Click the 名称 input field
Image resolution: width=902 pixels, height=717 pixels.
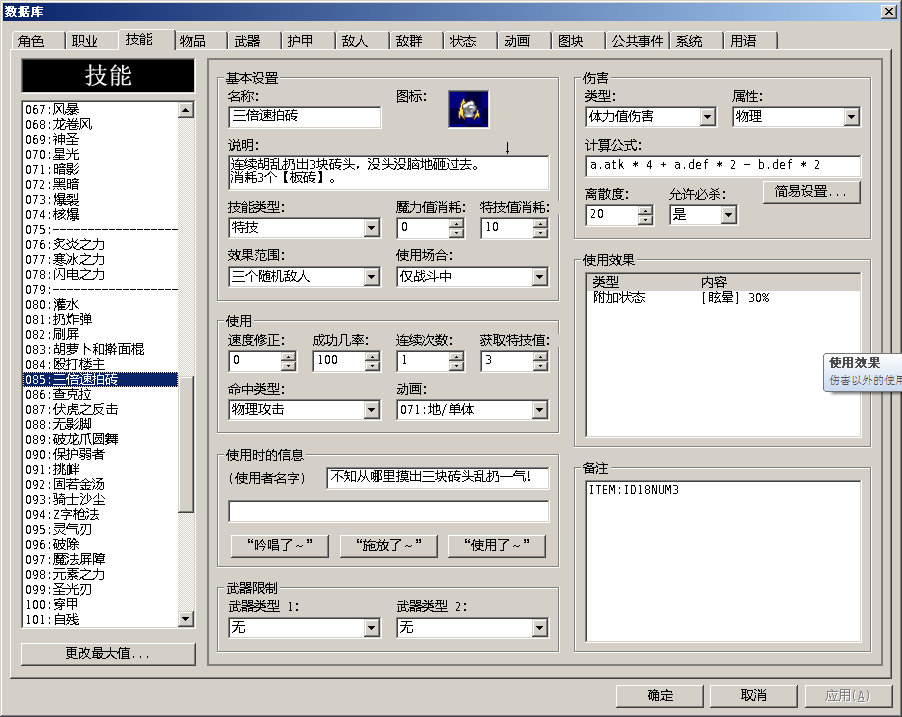(304, 117)
